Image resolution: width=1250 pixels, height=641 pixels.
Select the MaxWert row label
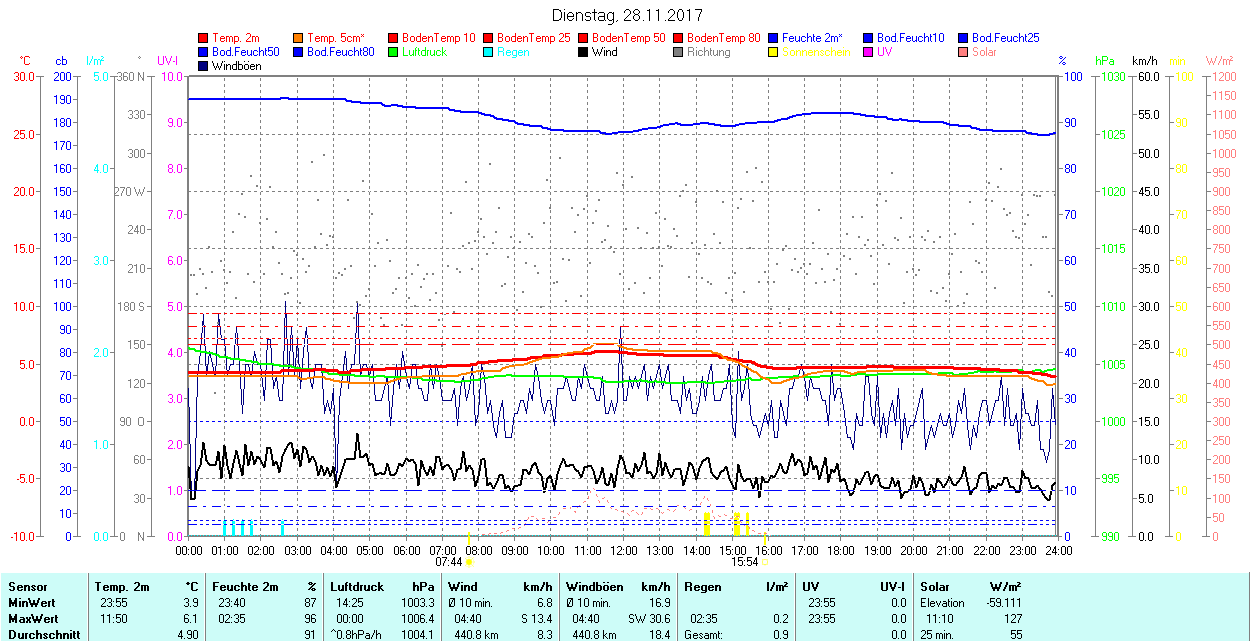coord(32,619)
